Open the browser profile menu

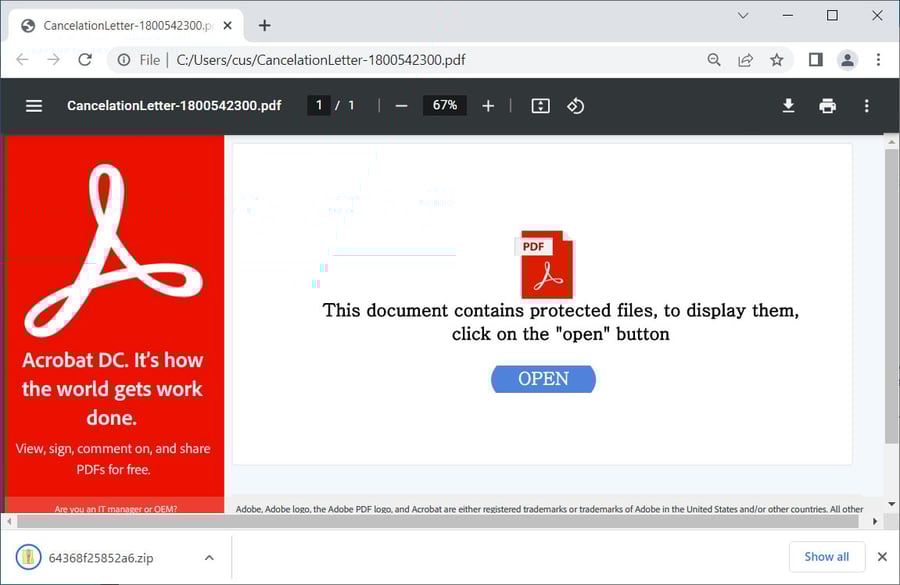click(847, 60)
